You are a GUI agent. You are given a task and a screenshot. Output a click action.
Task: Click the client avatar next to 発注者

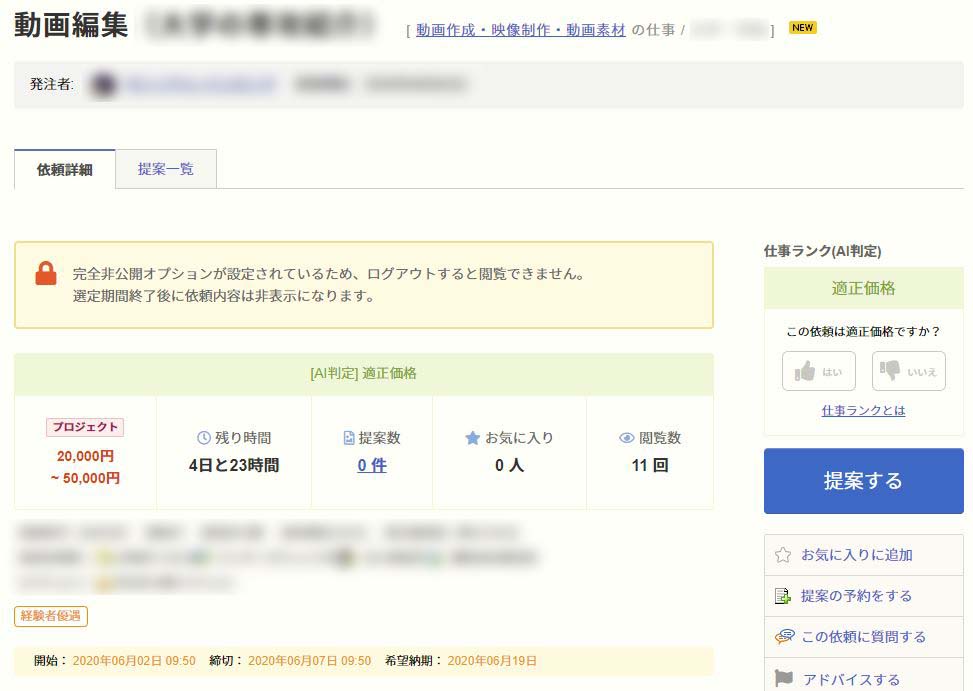103,84
